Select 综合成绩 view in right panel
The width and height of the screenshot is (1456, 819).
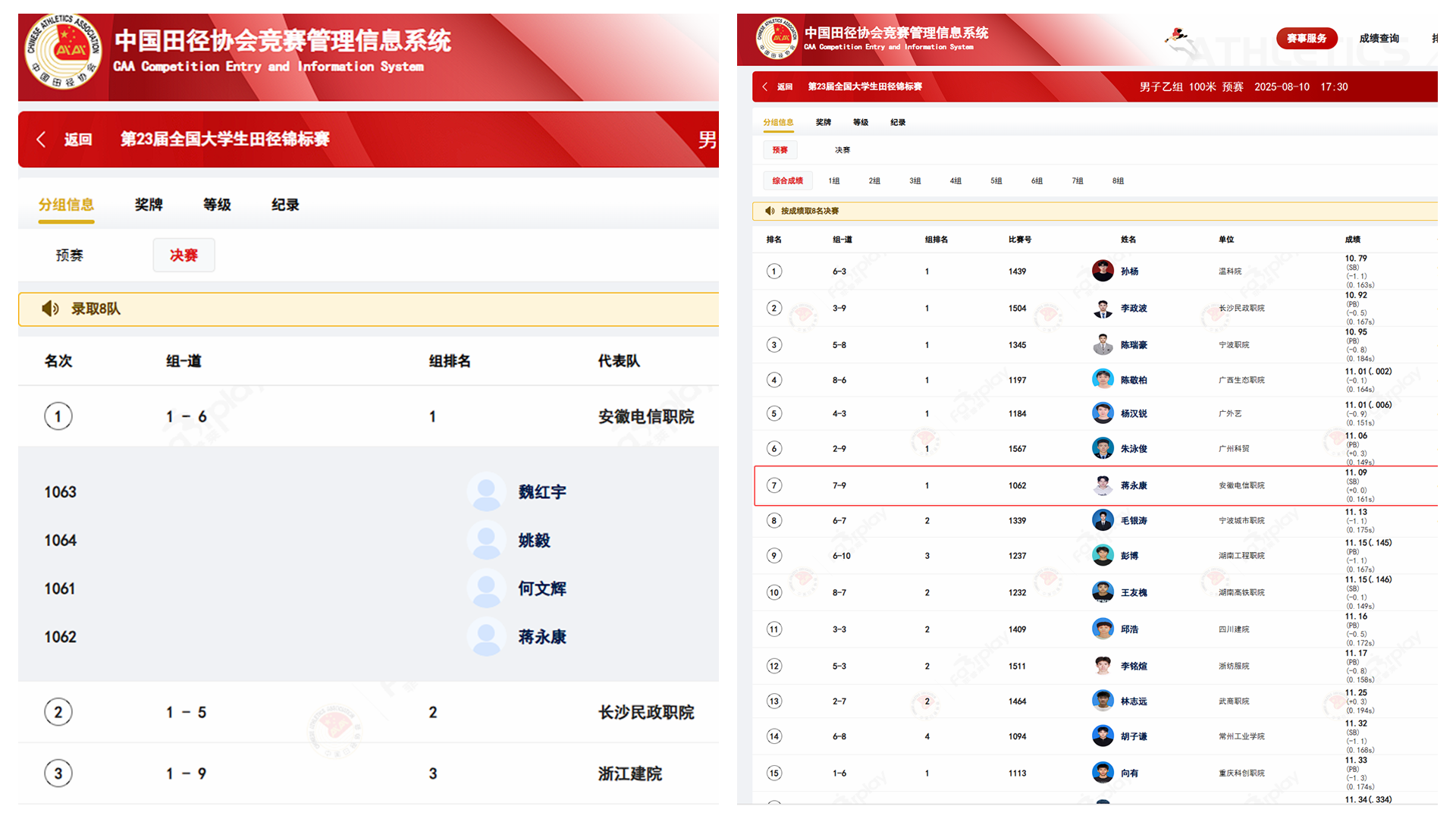(787, 180)
